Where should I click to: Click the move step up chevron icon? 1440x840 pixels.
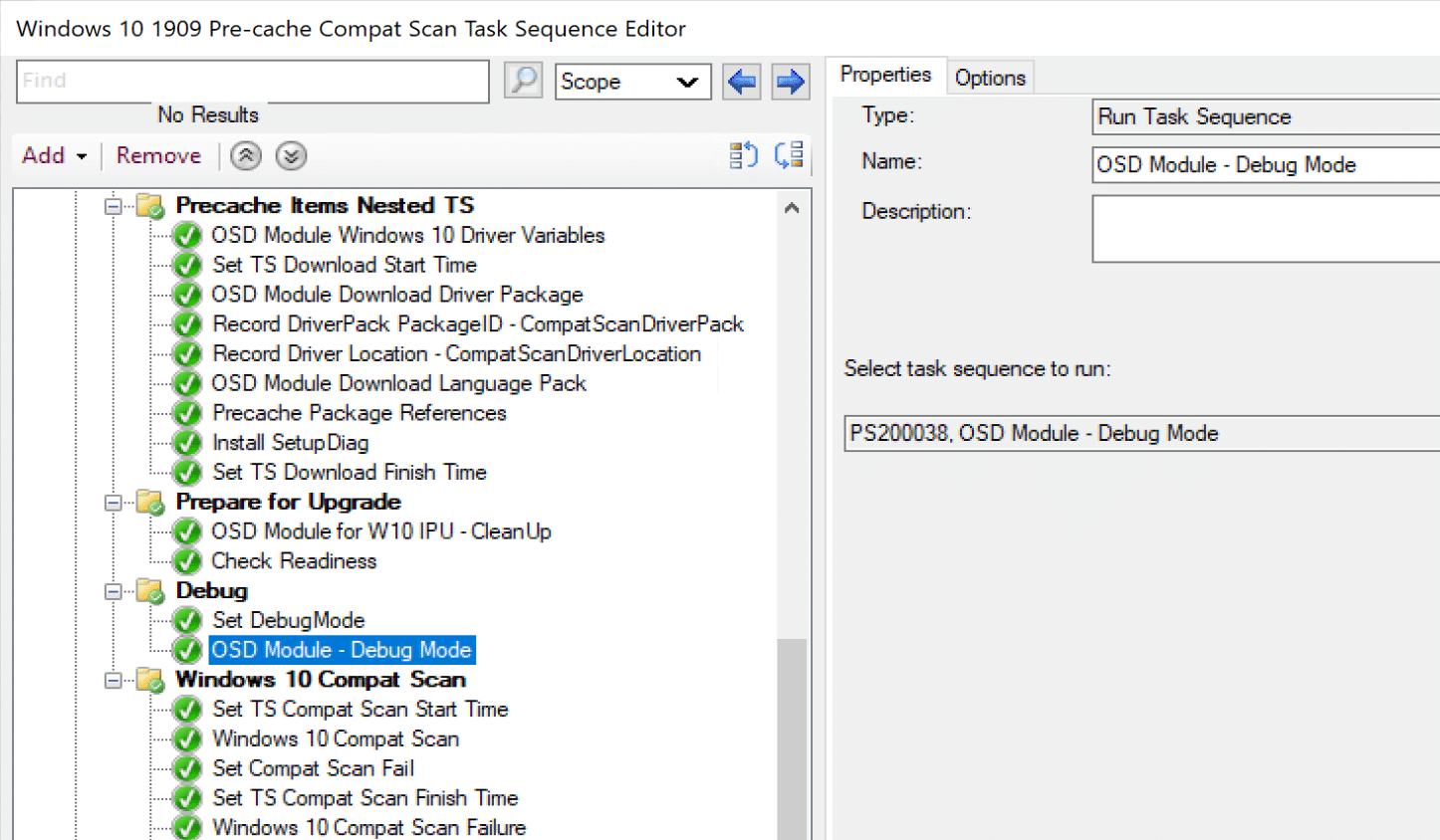(245, 156)
